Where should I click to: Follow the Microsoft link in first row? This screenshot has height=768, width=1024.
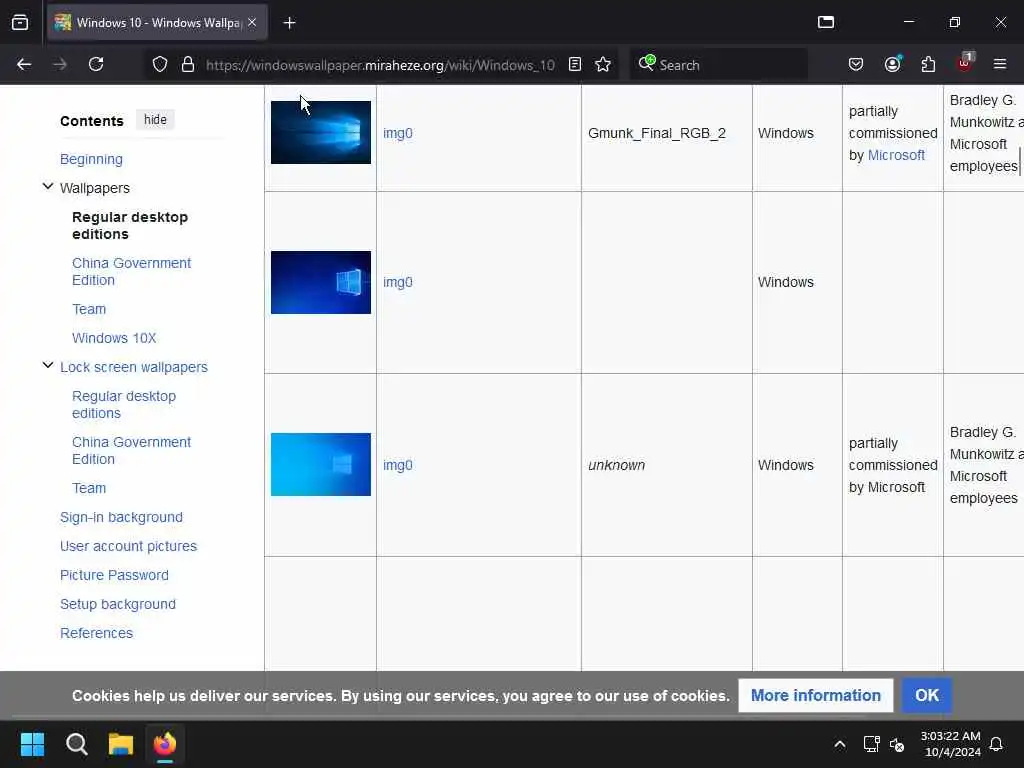tap(896, 155)
